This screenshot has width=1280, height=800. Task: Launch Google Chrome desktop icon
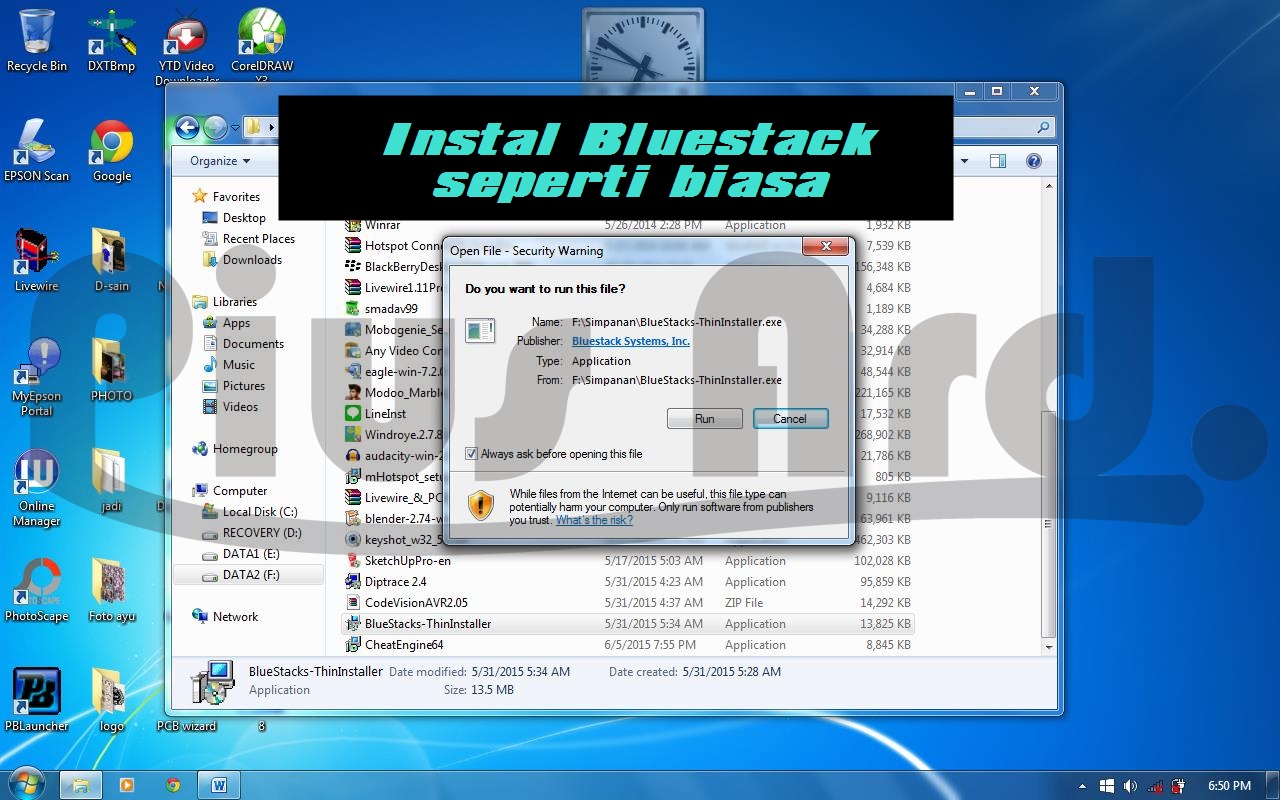pyautogui.click(x=111, y=150)
